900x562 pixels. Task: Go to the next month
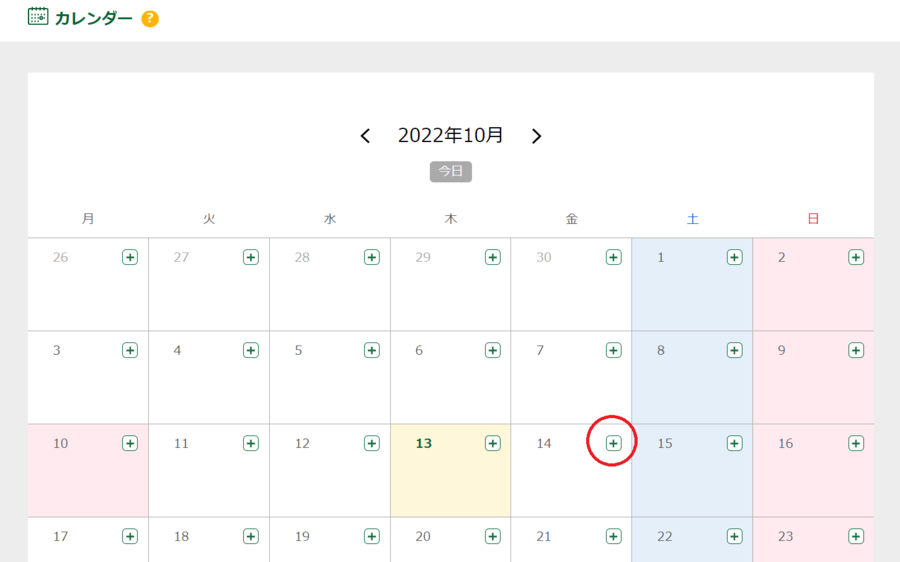[537, 136]
